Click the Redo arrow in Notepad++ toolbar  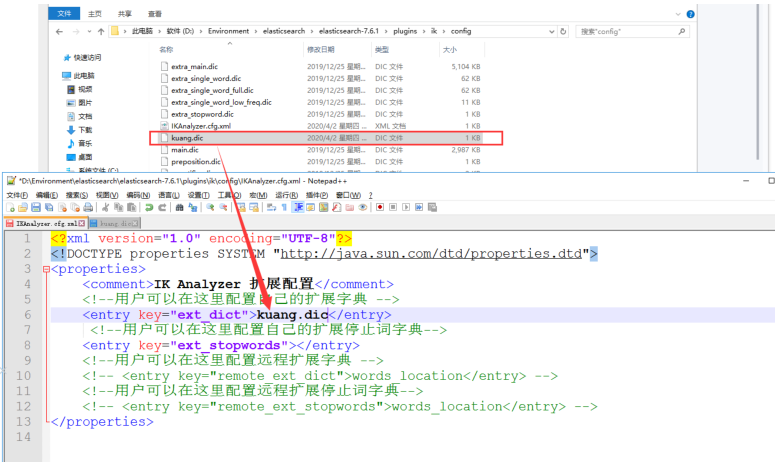161,207
